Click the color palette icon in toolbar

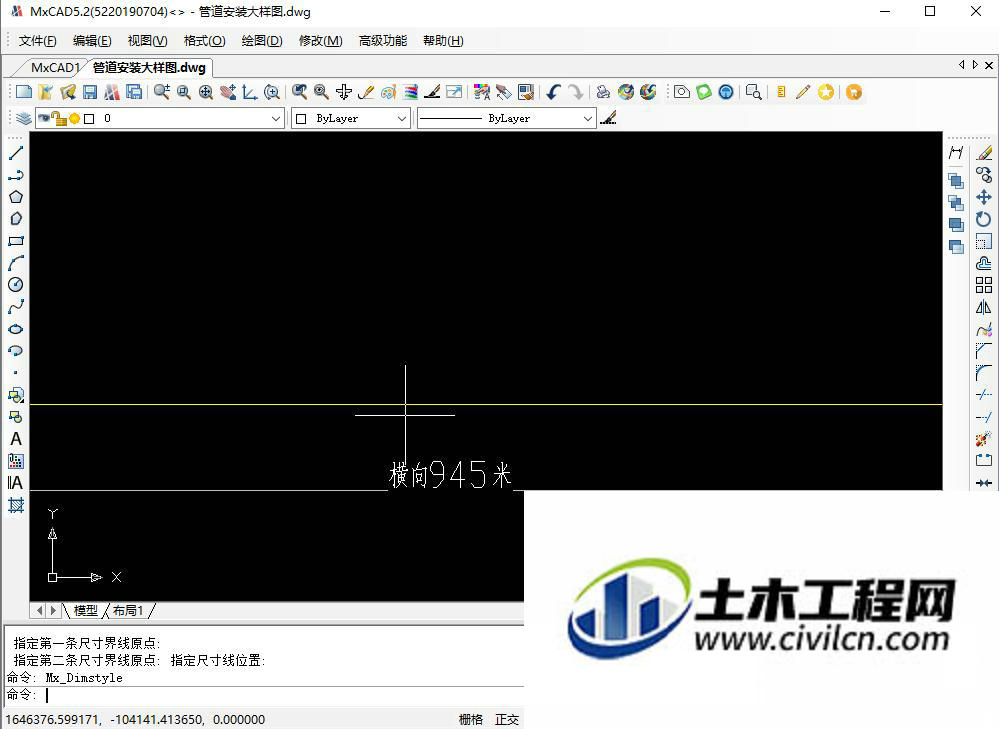tap(388, 92)
